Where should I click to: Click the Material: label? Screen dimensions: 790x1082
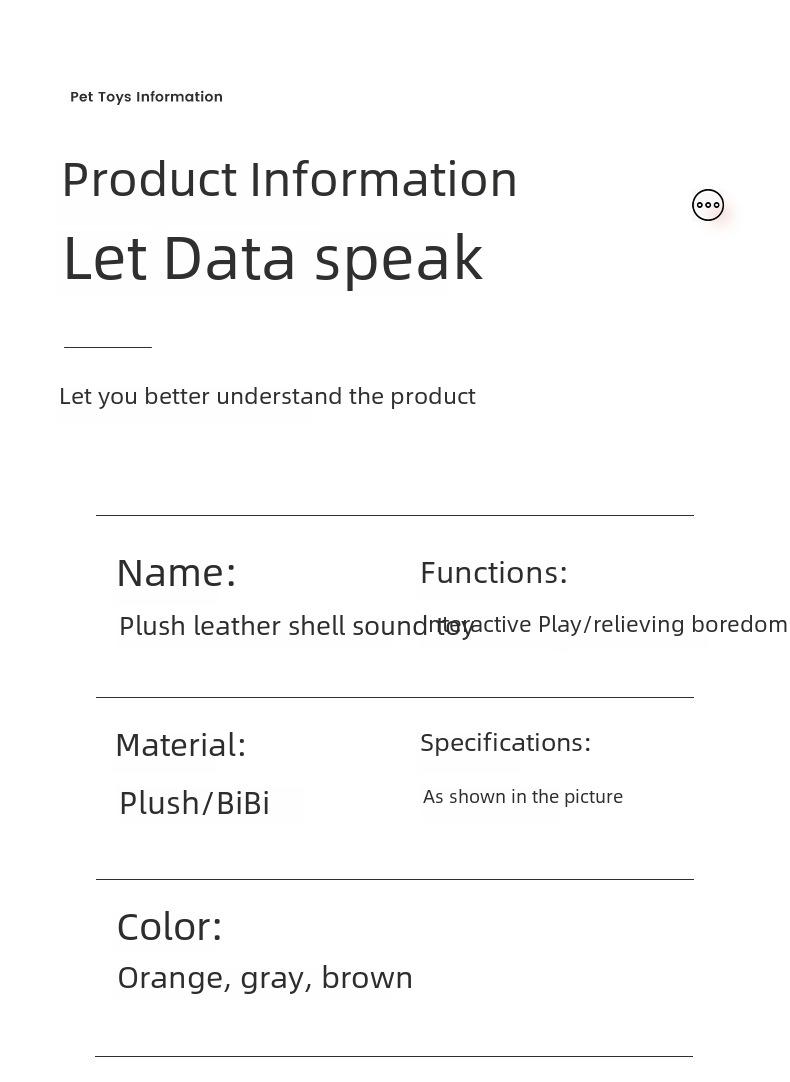point(180,745)
